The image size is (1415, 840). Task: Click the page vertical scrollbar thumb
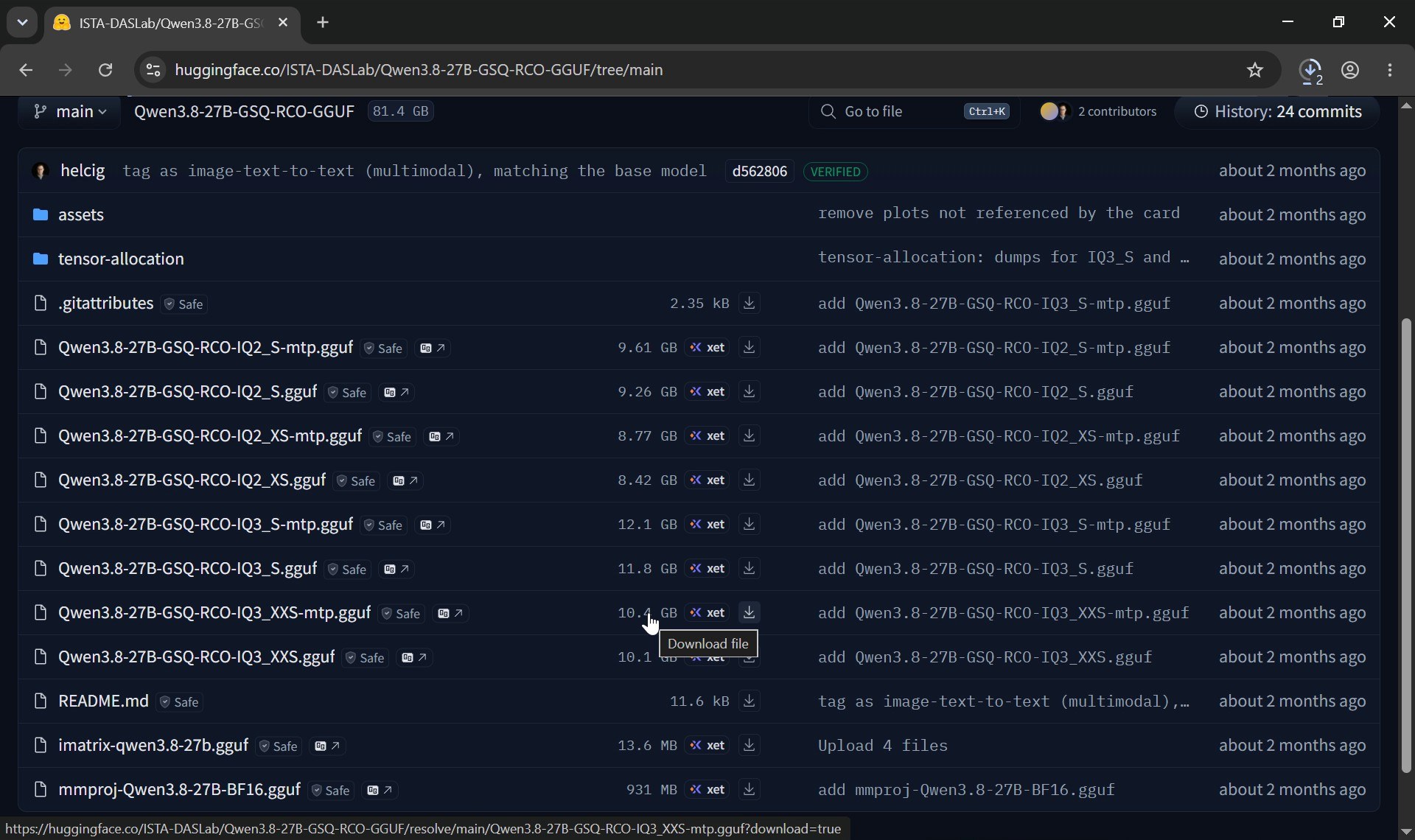(1405, 545)
